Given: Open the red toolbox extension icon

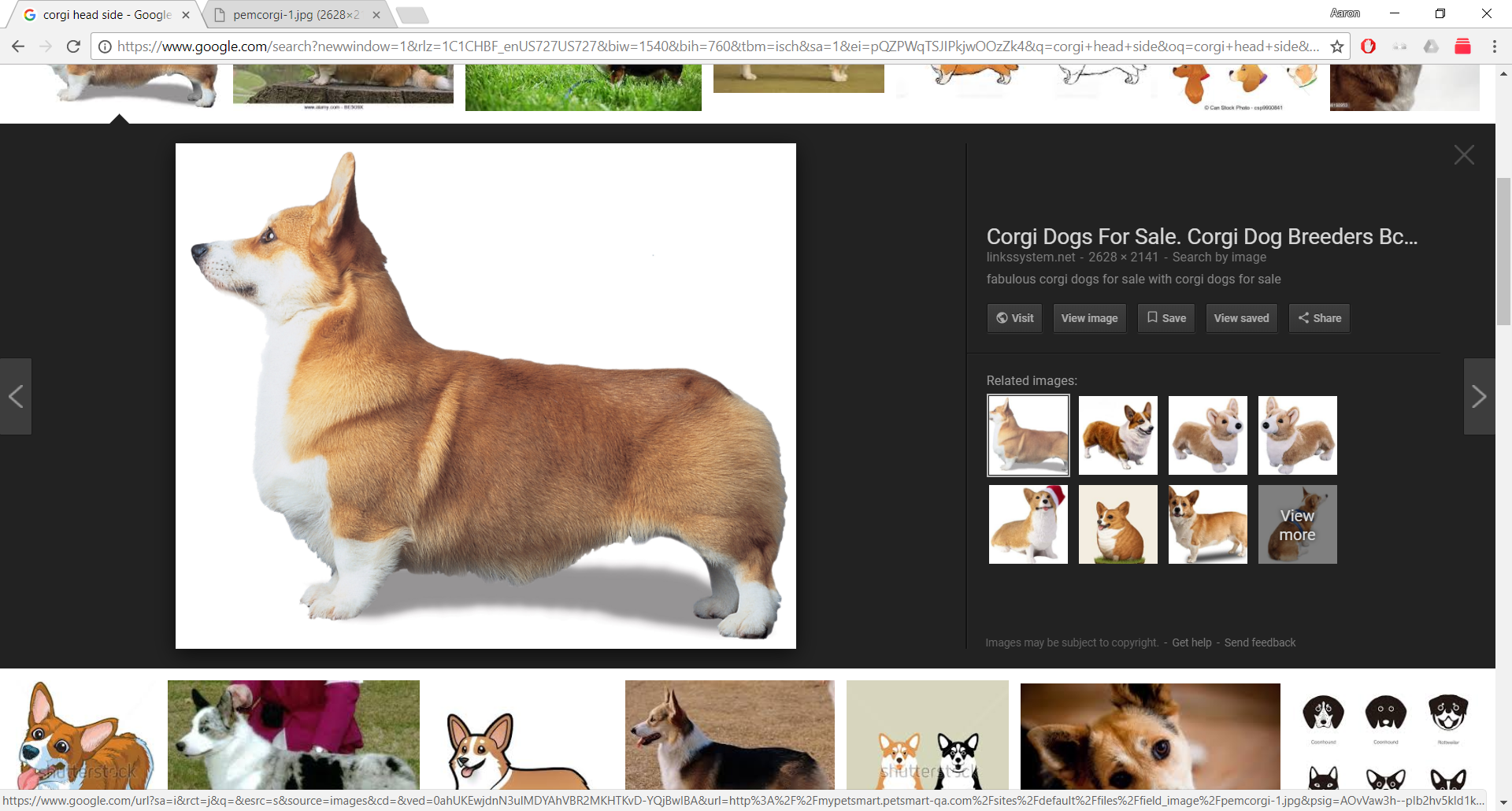Looking at the screenshot, I should (1462, 46).
